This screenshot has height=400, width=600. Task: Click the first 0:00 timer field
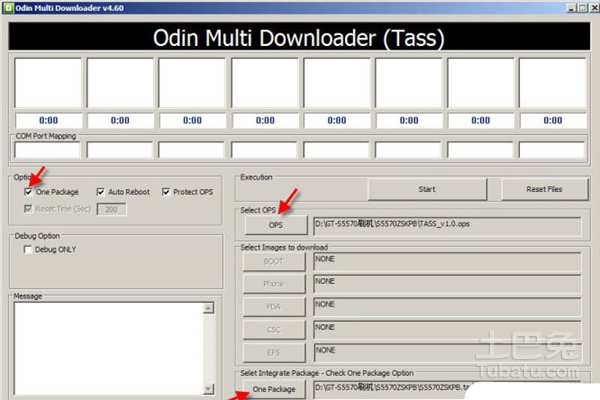(x=48, y=120)
